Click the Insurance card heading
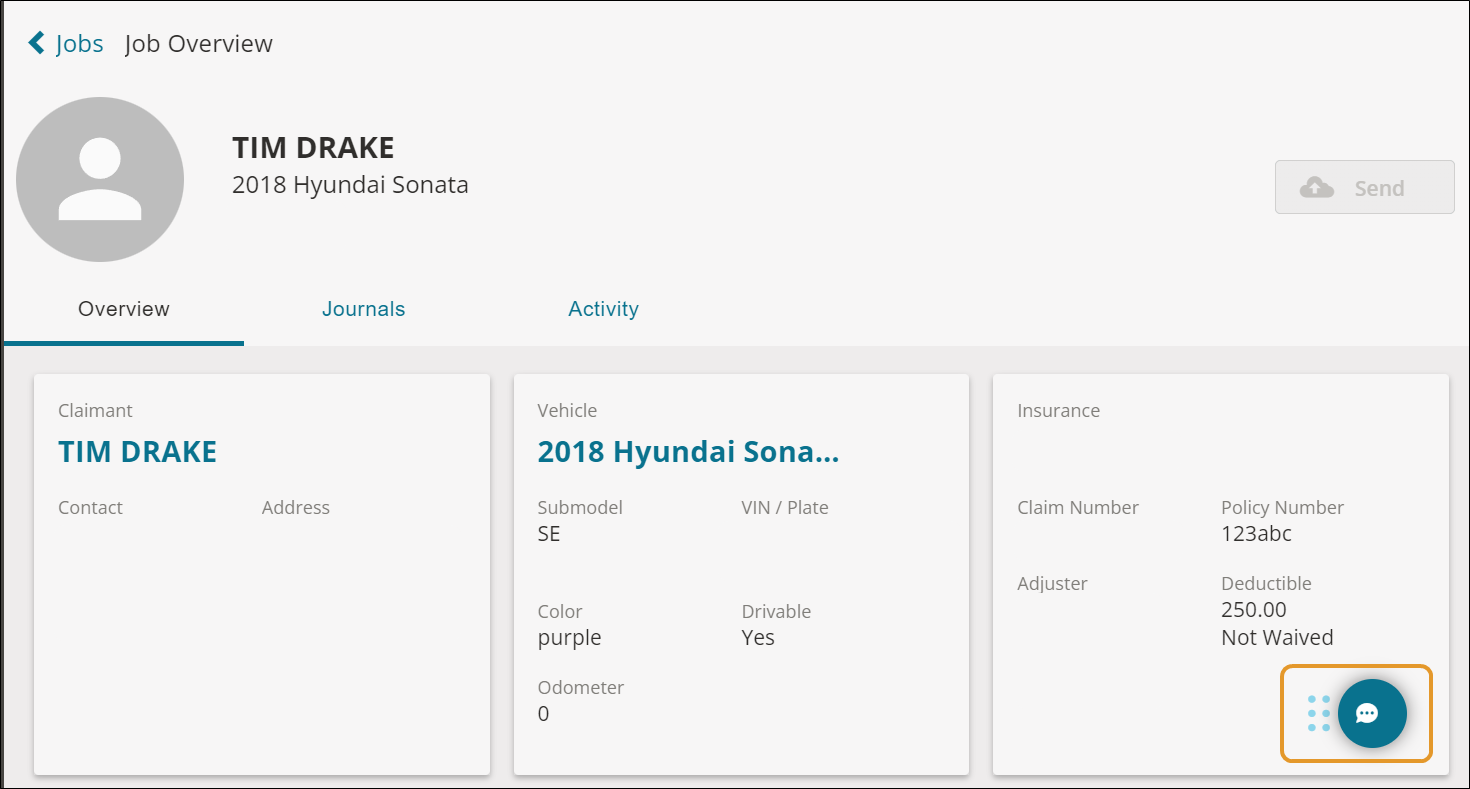The image size is (1470, 789). (1058, 411)
